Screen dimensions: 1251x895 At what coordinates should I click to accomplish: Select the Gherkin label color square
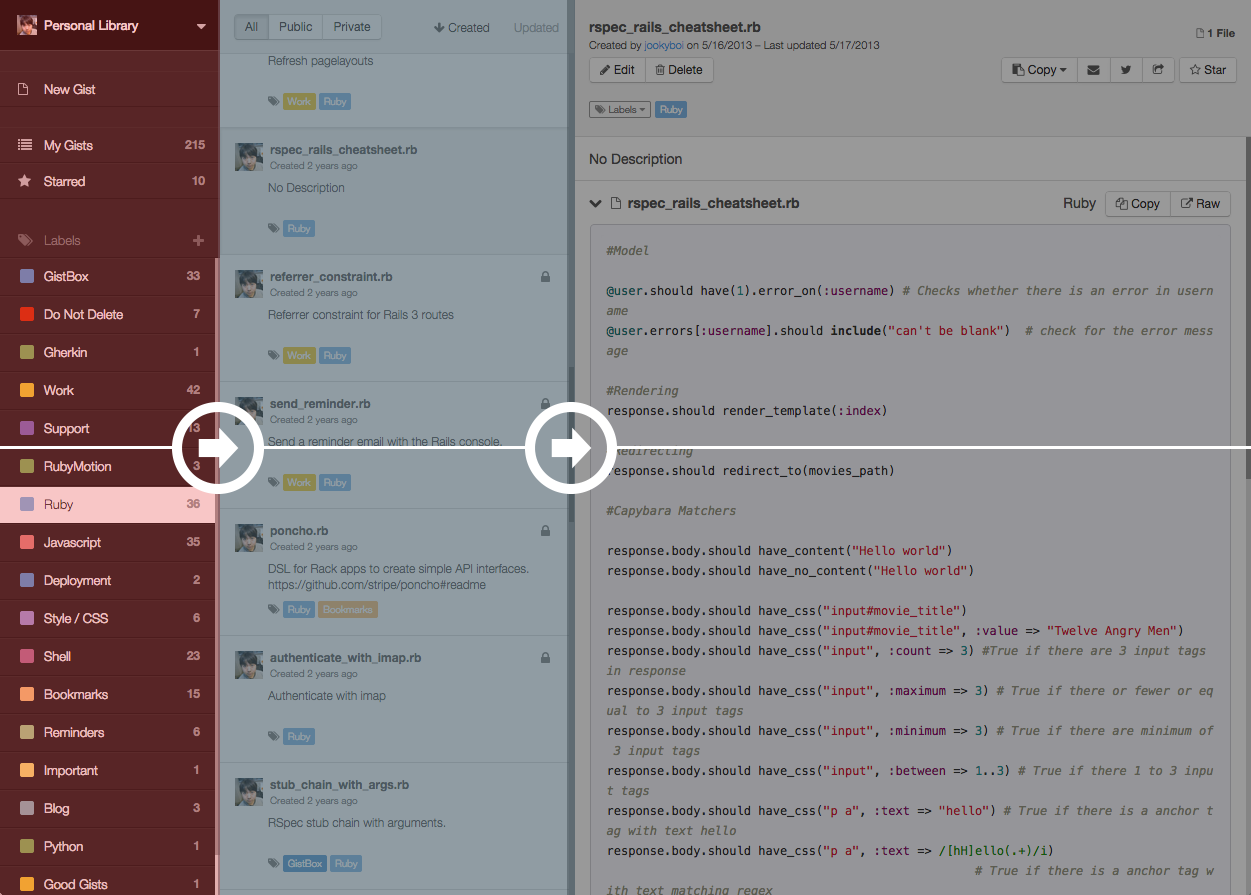(x=26, y=352)
